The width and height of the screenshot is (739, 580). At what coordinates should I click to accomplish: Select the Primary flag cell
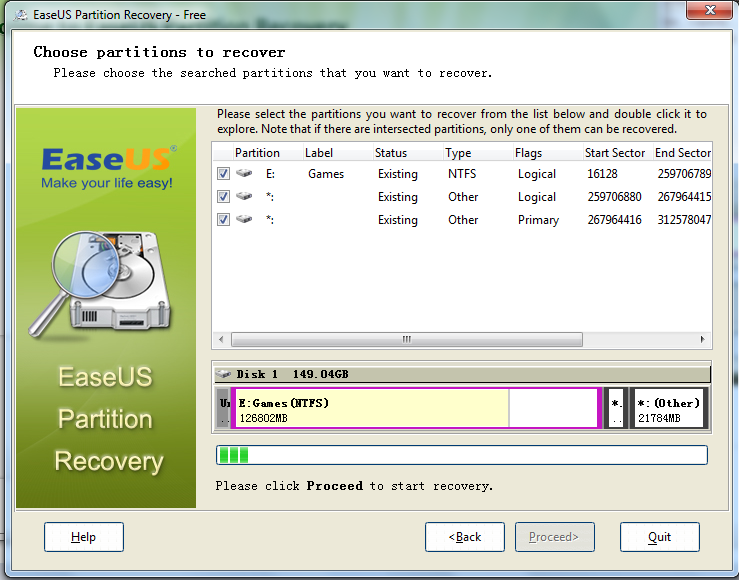pos(538,220)
